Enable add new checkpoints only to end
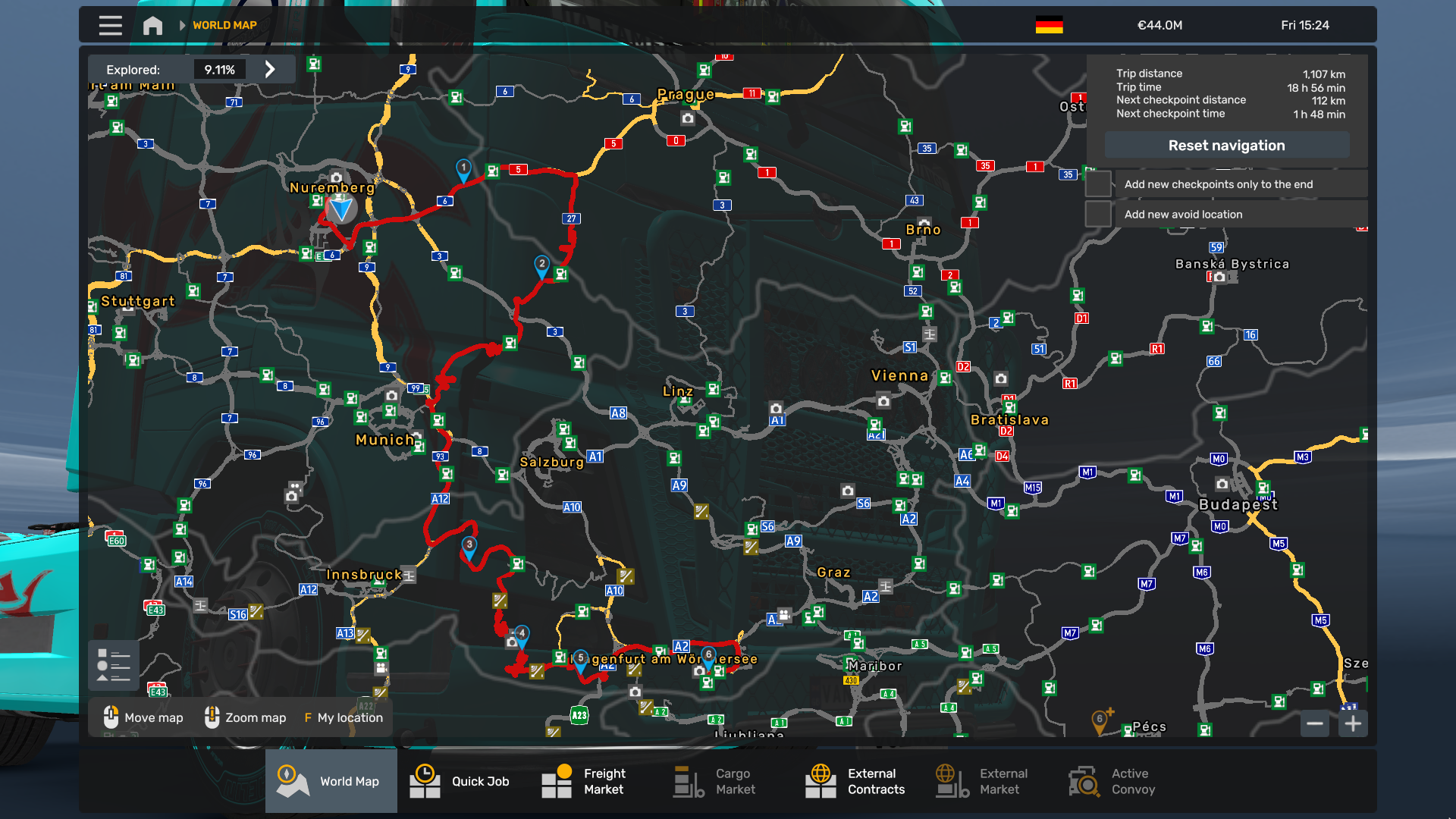 [1098, 184]
